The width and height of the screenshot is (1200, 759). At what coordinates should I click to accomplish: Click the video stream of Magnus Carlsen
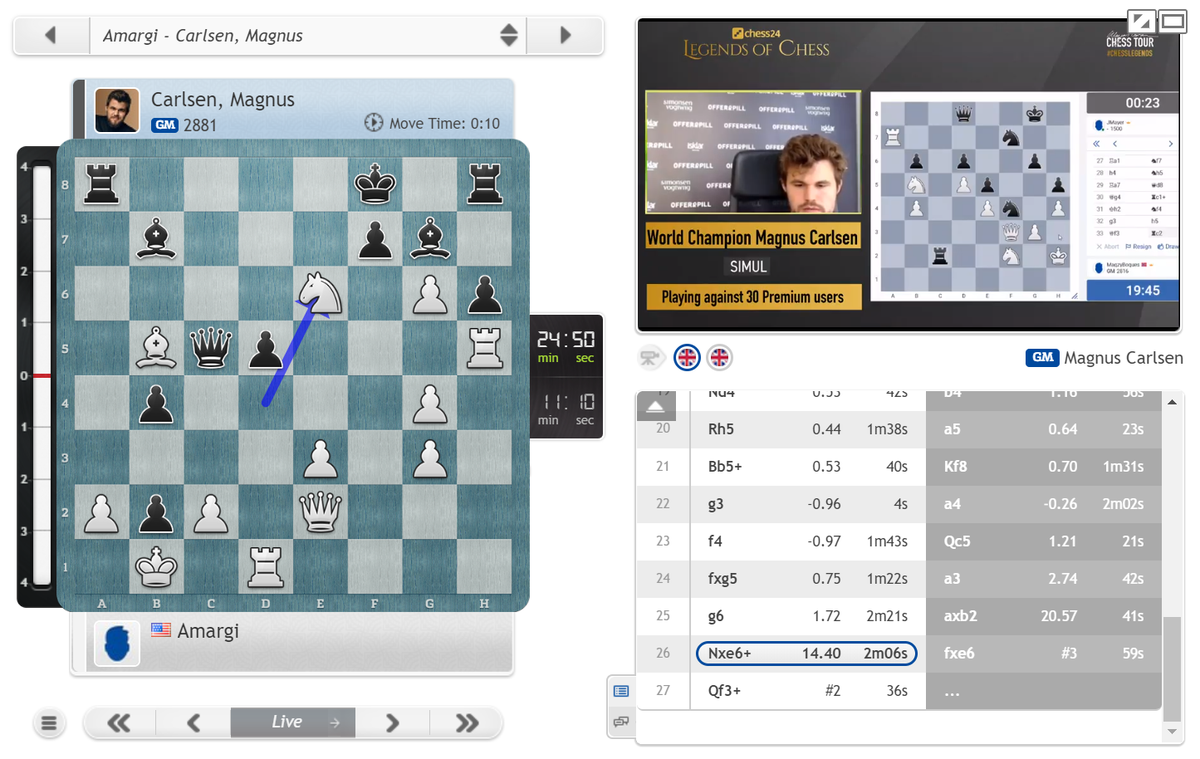(x=908, y=175)
